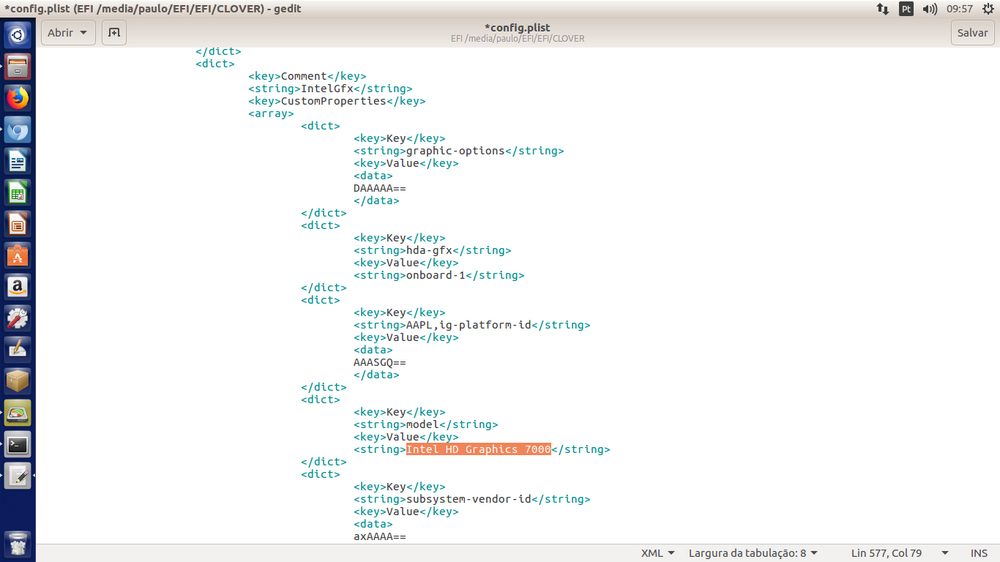The width and height of the screenshot is (1000, 562).
Task: Open the volume indicator in the top bar
Action: (930, 8)
